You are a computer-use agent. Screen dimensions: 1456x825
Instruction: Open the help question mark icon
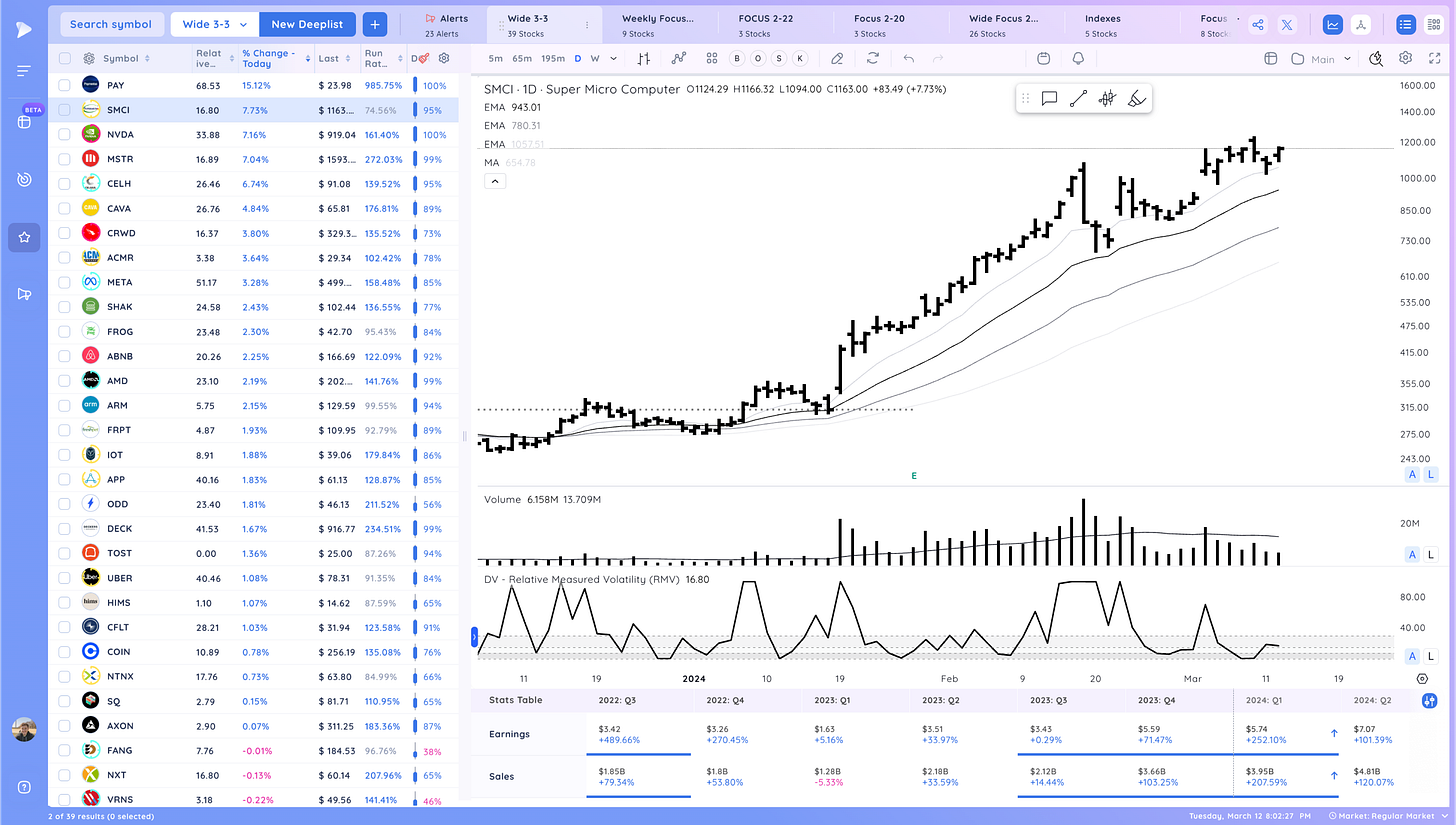pyautogui.click(x=24, y=786)
